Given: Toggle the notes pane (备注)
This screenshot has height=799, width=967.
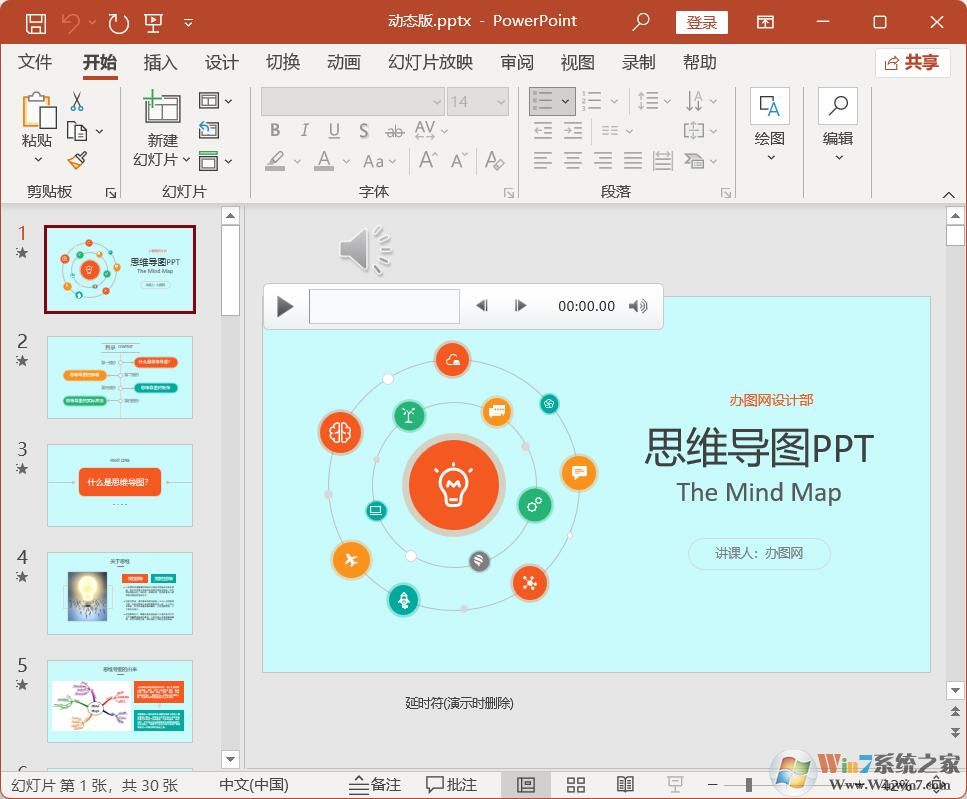Looking at the screenshot, I should click(374, 785).
